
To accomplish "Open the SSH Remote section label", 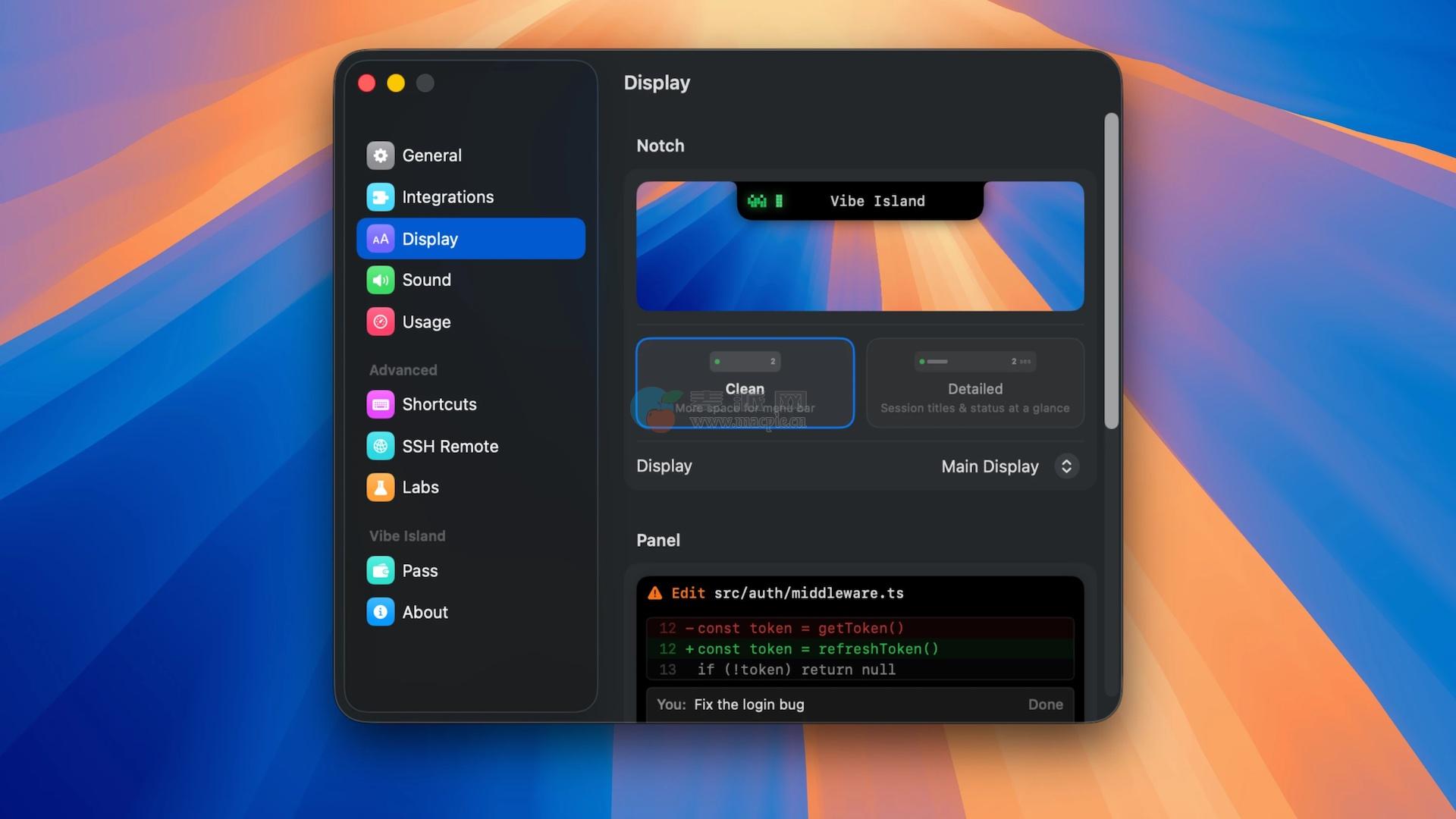I will [x=450, y=447].
